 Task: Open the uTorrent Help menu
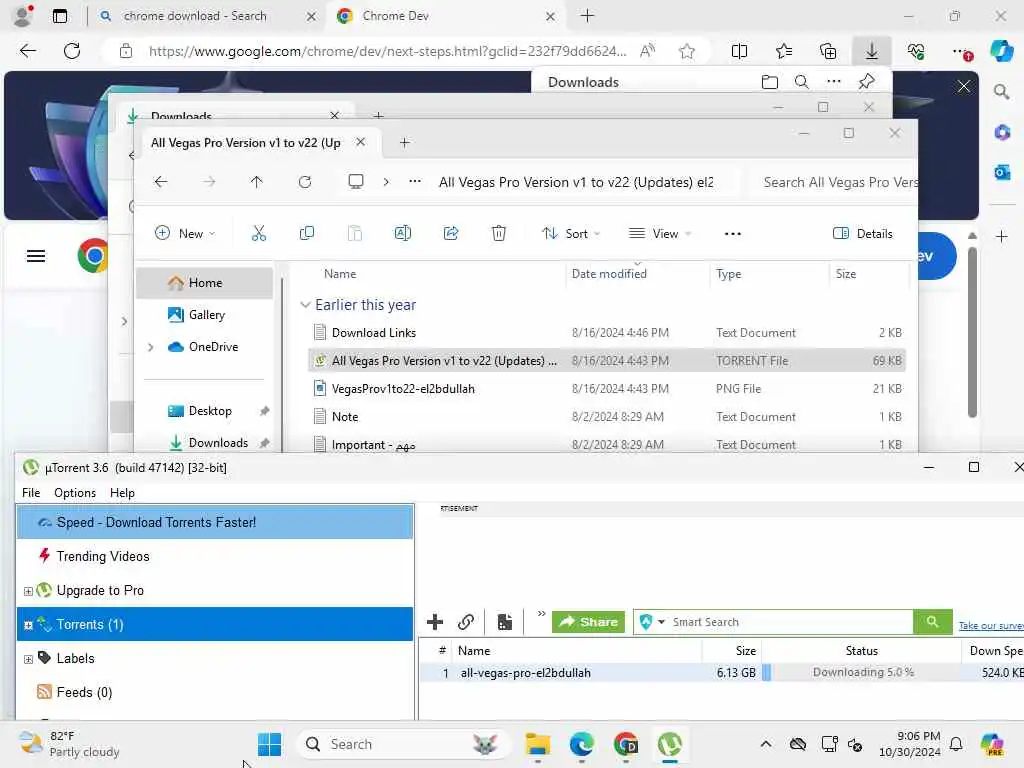pos(122,492)
